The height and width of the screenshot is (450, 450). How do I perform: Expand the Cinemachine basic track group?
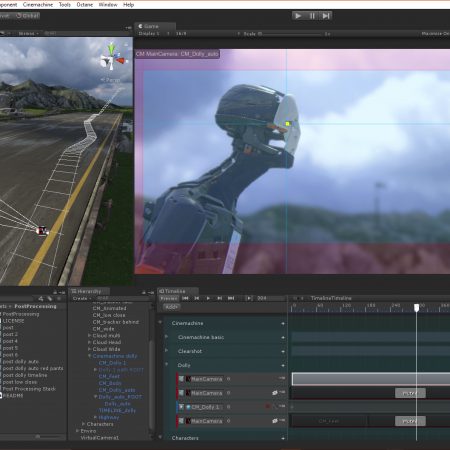[x=167, y=337]
